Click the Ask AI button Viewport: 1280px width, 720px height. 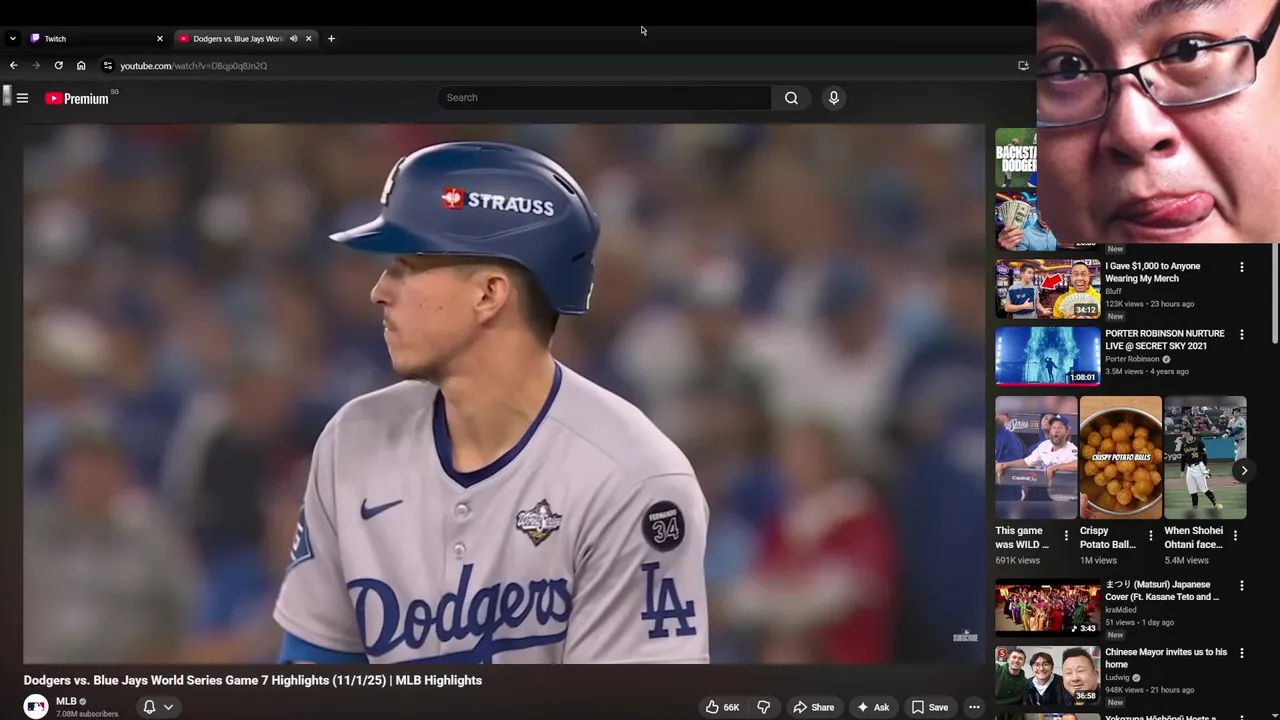pyautogui.click(x=872, y=707)
